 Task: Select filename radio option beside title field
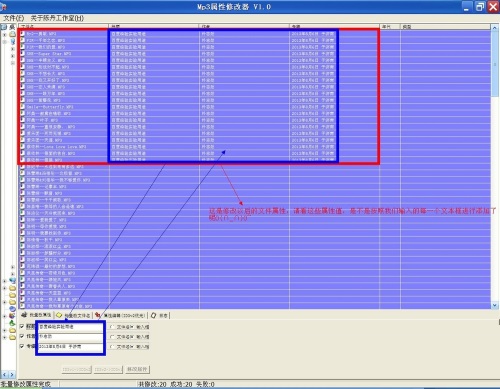112,327
